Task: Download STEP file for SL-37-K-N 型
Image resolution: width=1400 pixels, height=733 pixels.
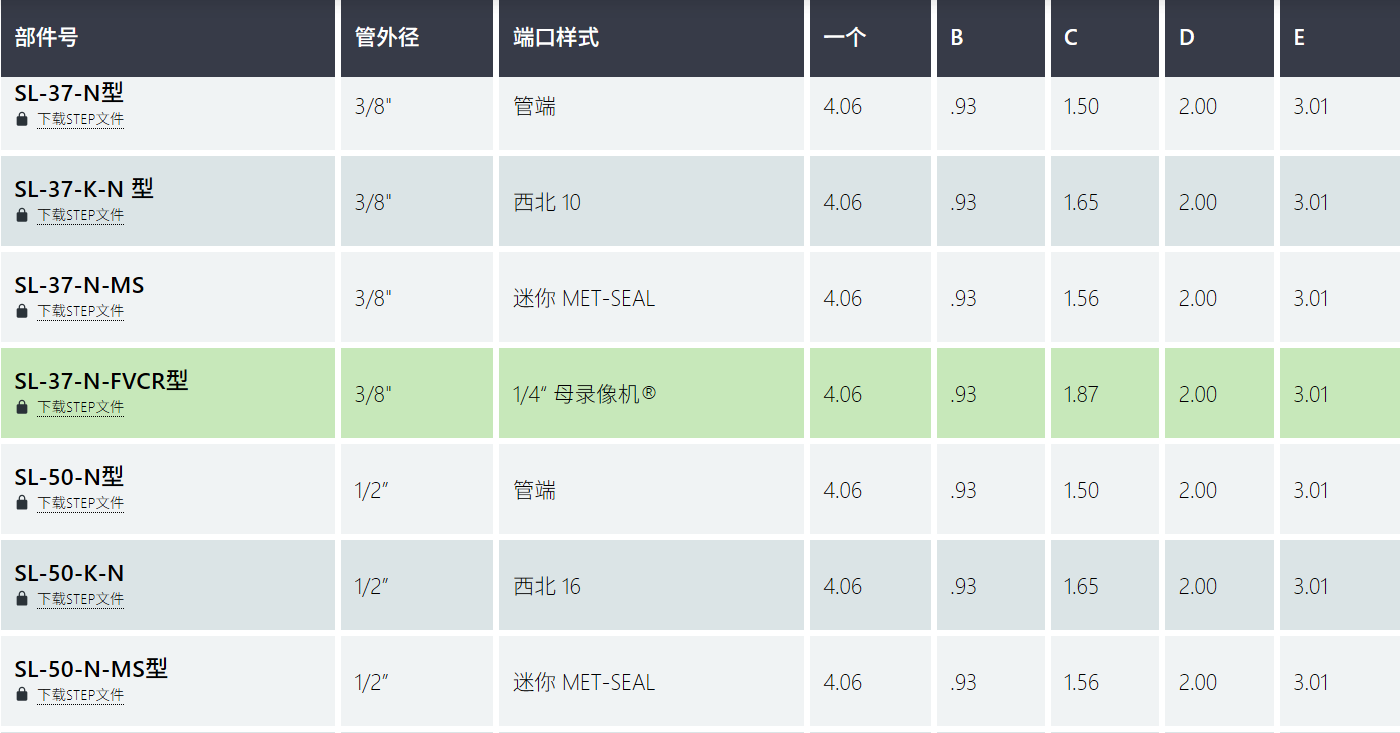Action: click(x=81, y=215)
